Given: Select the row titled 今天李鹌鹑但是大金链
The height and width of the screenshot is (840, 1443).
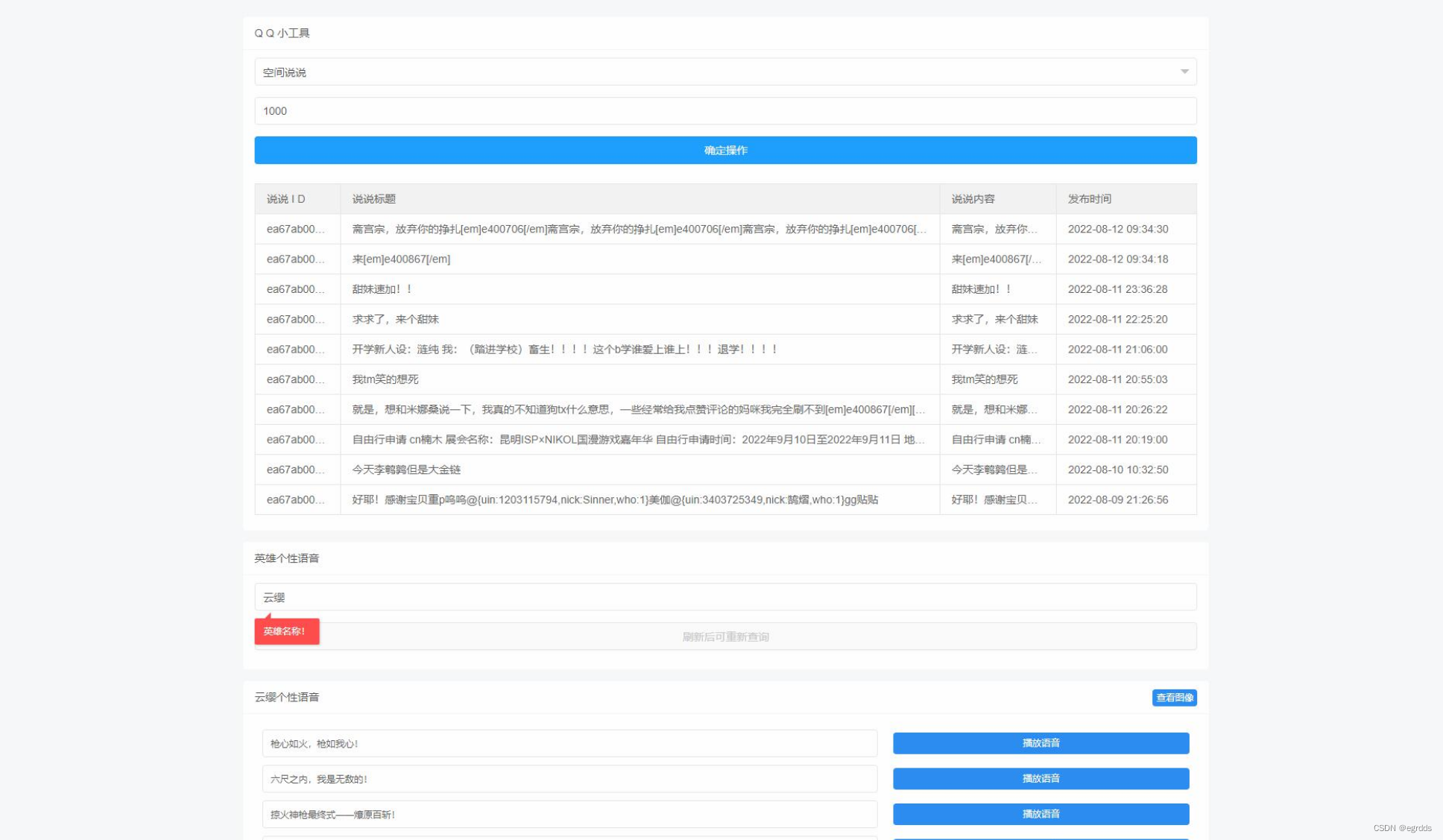Looking at the screenshot, I should [406, 470].
